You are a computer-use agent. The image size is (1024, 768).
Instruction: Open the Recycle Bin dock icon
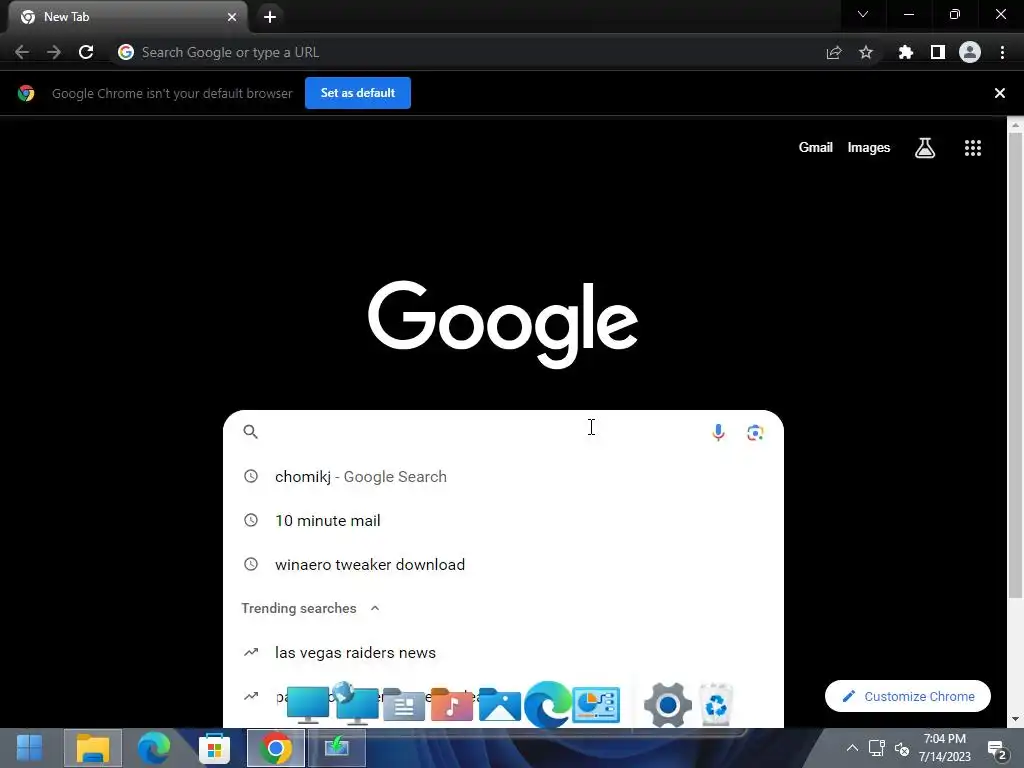click(716, 704)
